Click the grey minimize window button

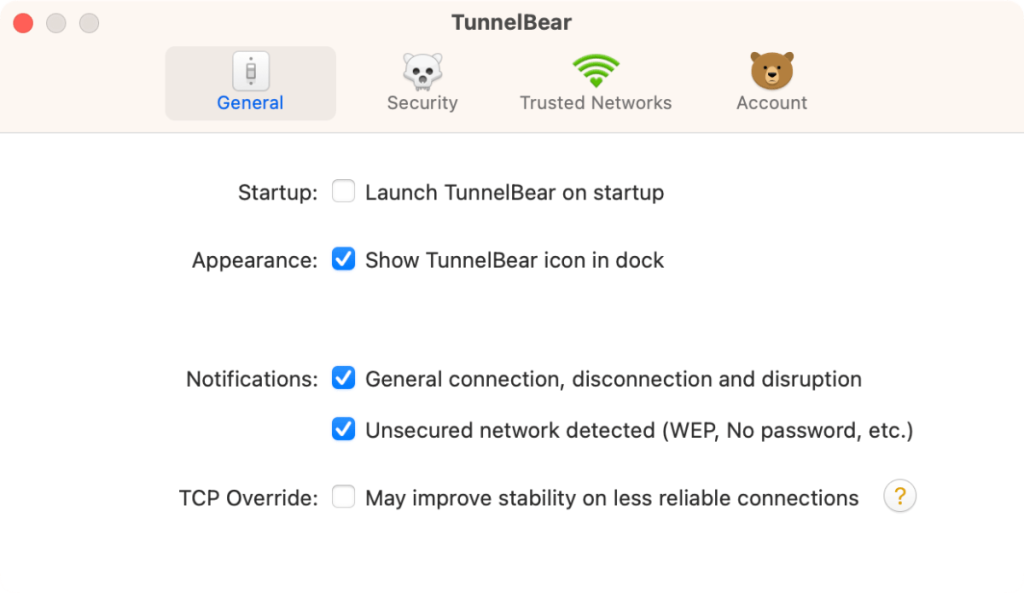[x=56, y=23]
